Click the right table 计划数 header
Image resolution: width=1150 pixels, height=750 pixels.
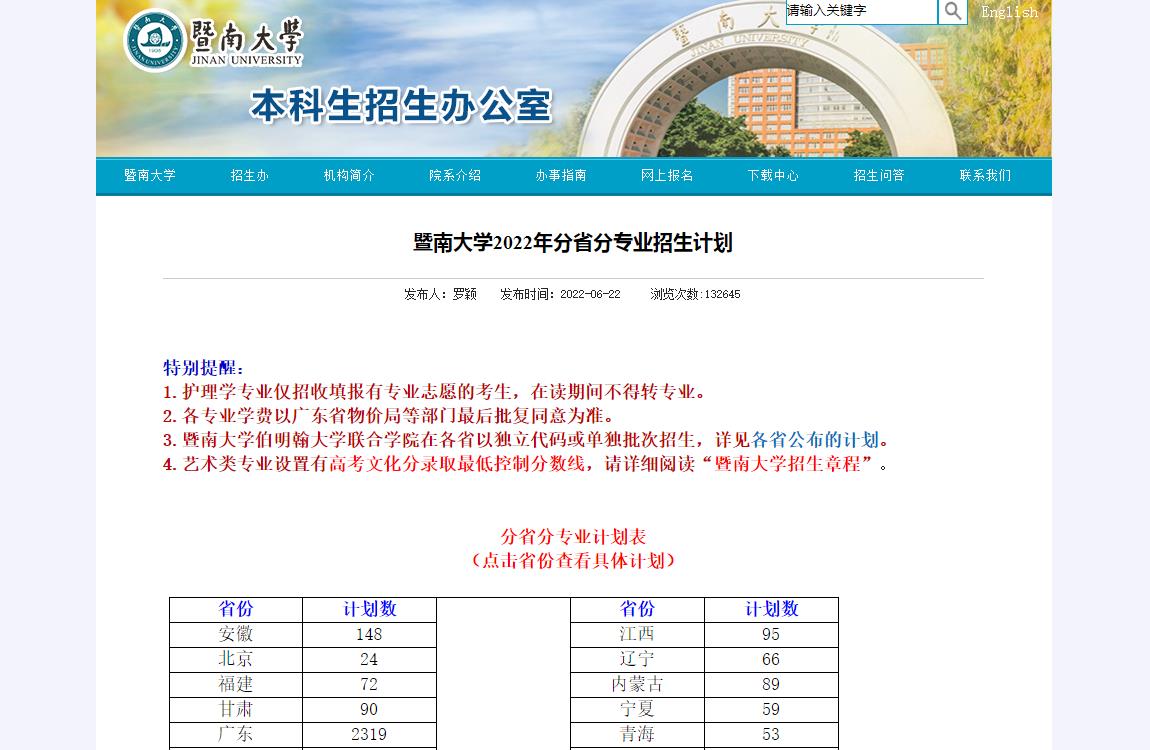772,609
